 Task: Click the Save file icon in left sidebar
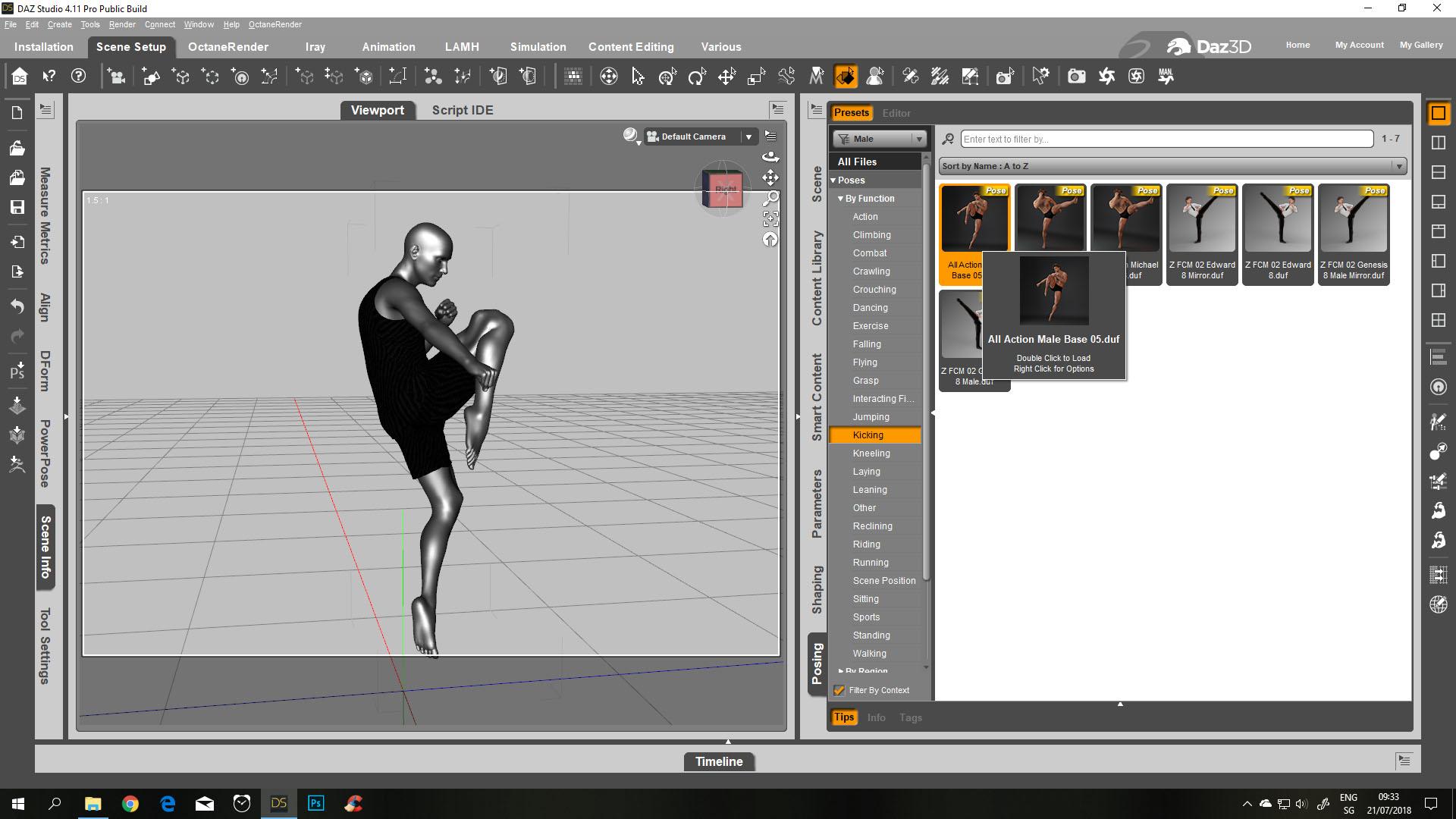[x=17, y=207]
